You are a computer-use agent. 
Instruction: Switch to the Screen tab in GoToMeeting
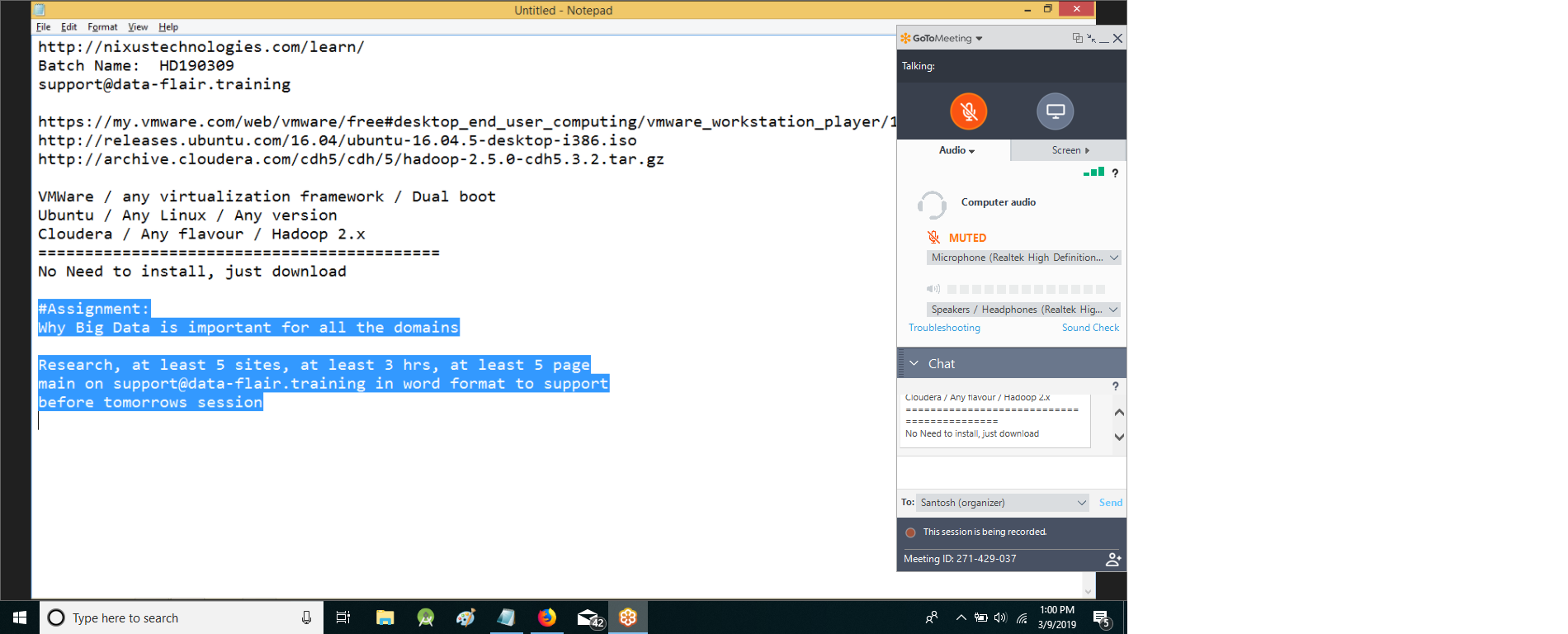coord(1069,150)
